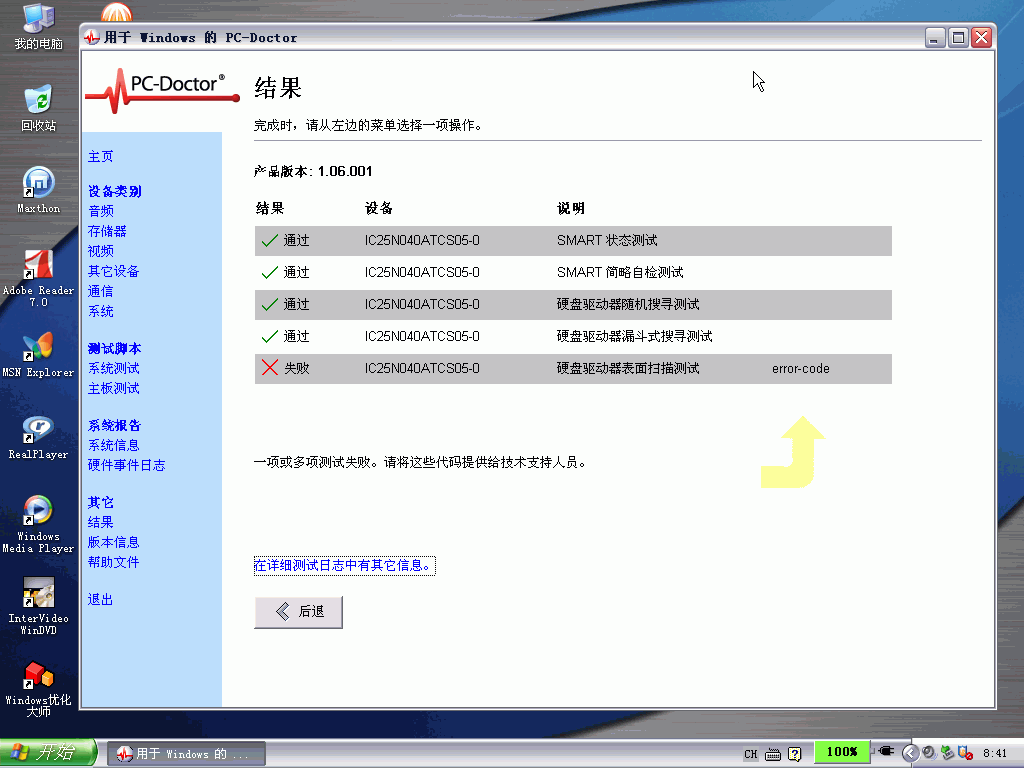Maximize the PC-Doctor window

959,38
